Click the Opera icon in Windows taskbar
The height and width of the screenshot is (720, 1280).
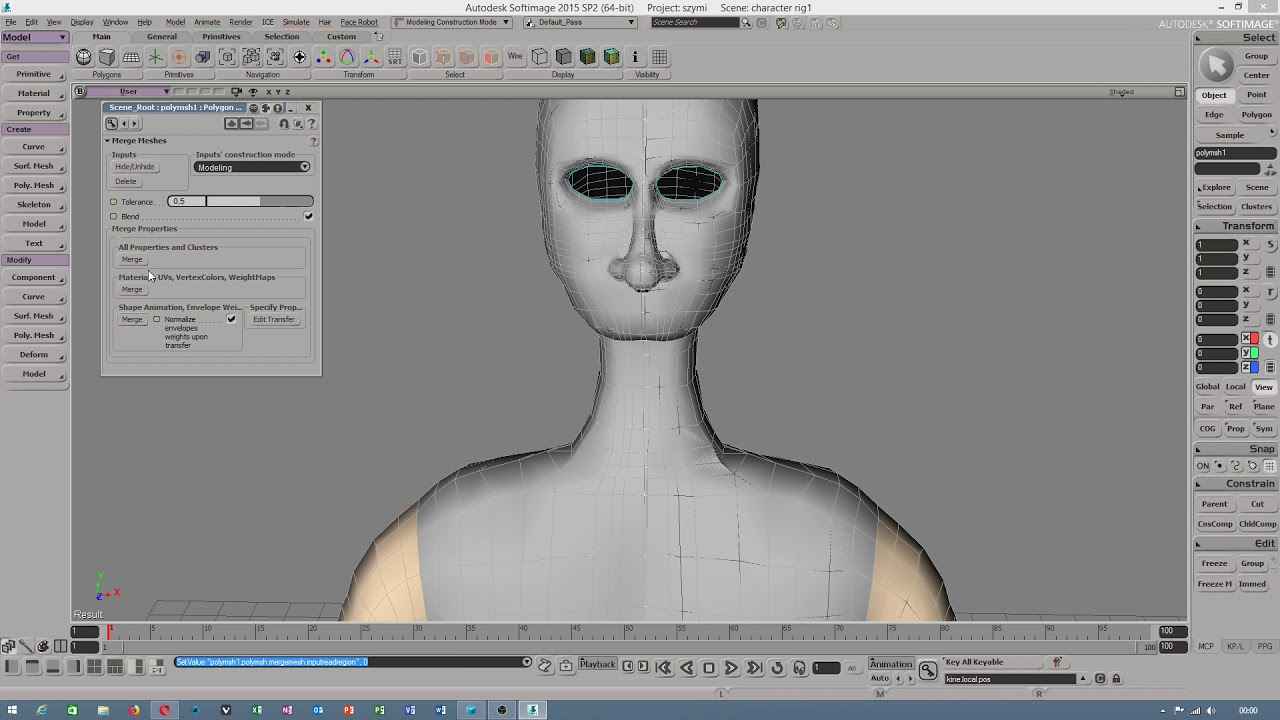coord(164,710)
